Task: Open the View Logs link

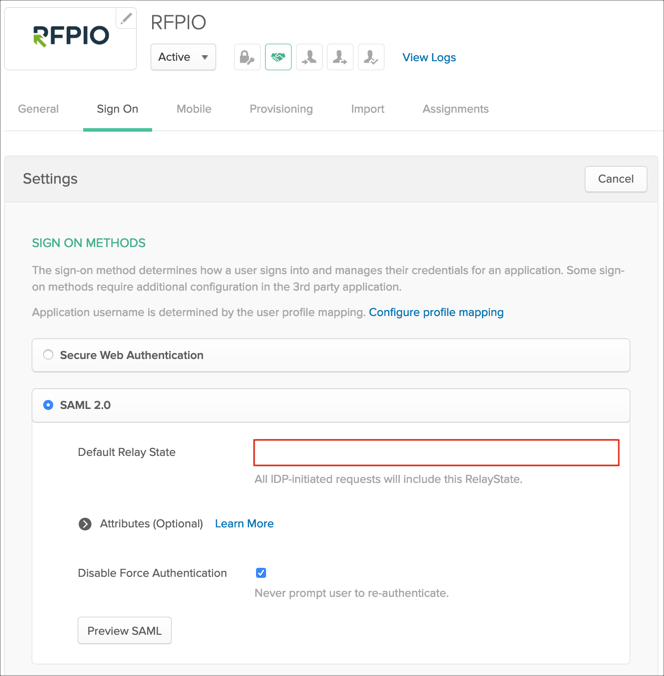Action: click(429, 57)
